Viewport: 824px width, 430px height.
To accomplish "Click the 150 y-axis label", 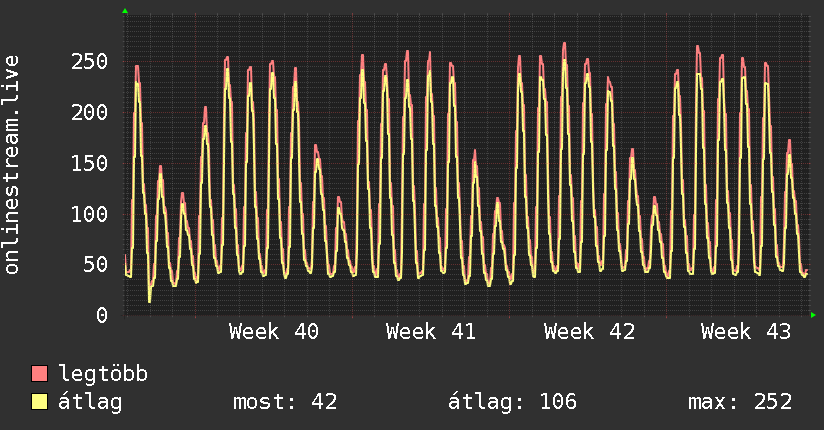I will (89, 163).
